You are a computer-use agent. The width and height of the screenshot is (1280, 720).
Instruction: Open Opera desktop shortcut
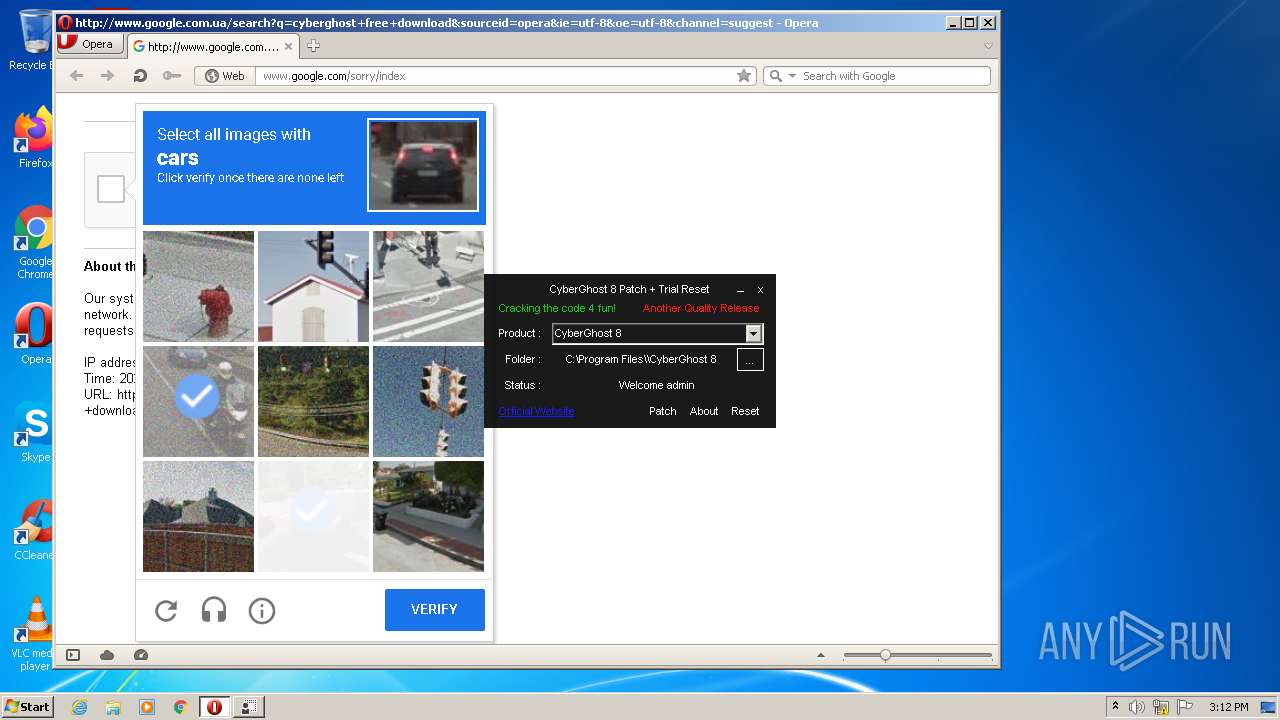(x=35, y=333)
